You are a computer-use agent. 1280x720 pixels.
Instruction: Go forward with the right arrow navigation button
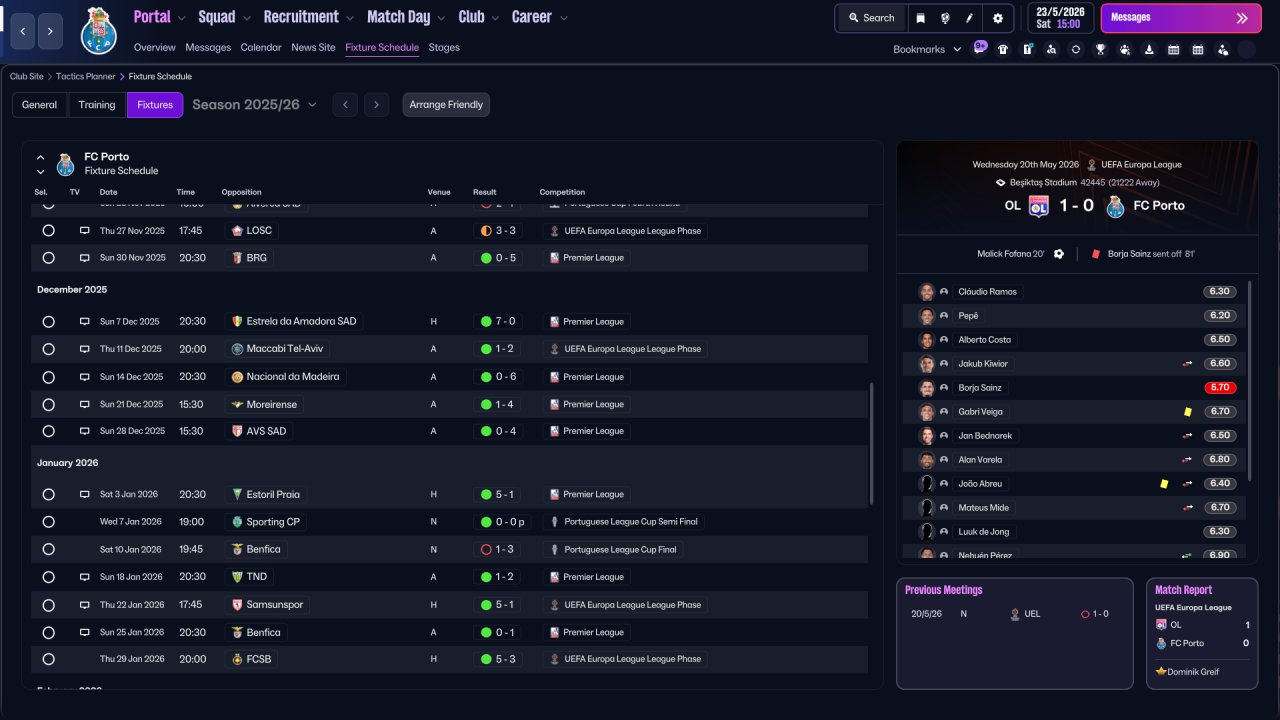(50, 31)
